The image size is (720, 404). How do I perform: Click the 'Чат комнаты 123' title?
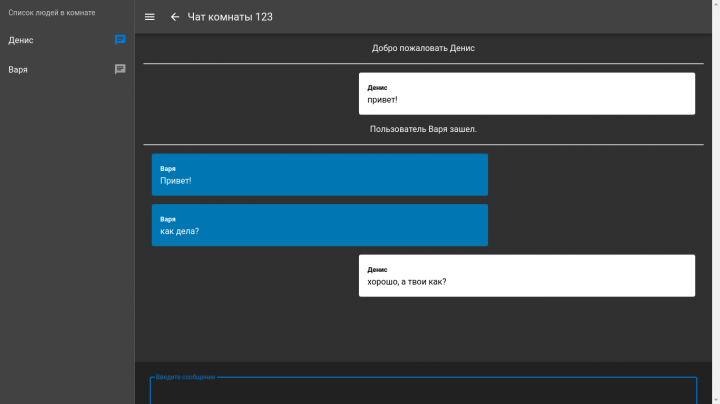tap(230, 17)
